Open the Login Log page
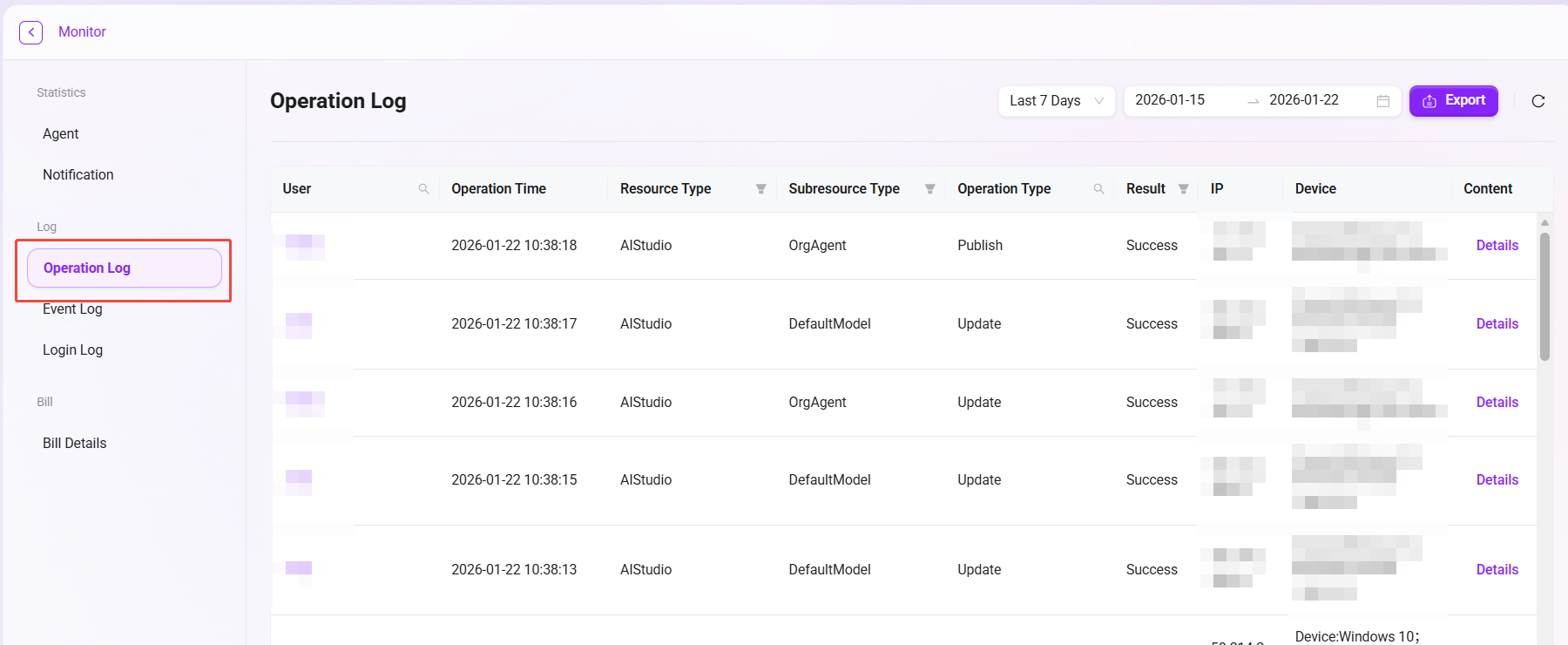Image resolution: width=1568 pixels, height=645 pixels. click(72, 350)
